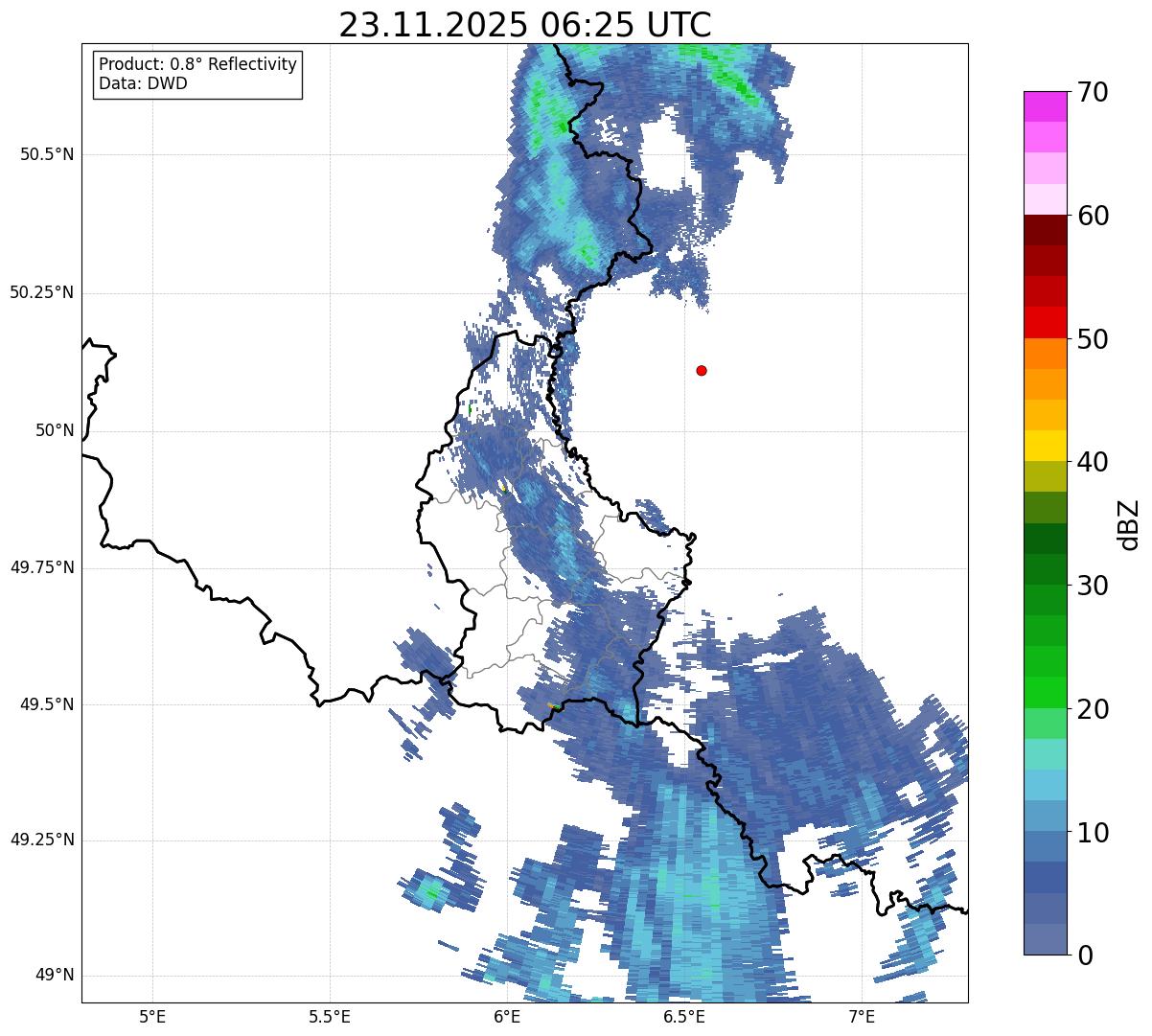The image size is (1152, 1036).
Task: Select the 50°N latitude label
Action: (55, 430)
